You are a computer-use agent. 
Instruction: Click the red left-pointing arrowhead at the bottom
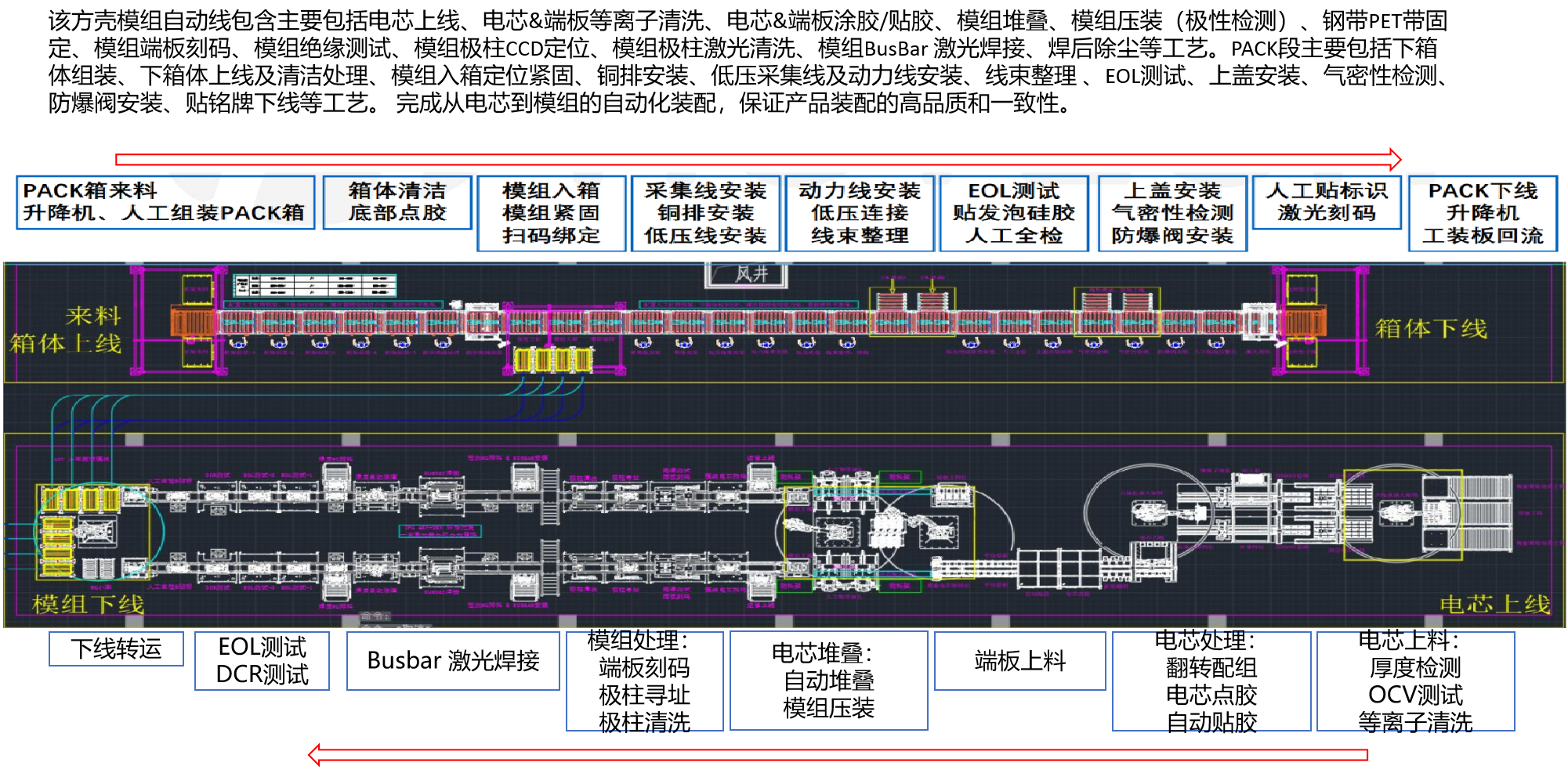point(315,755)
